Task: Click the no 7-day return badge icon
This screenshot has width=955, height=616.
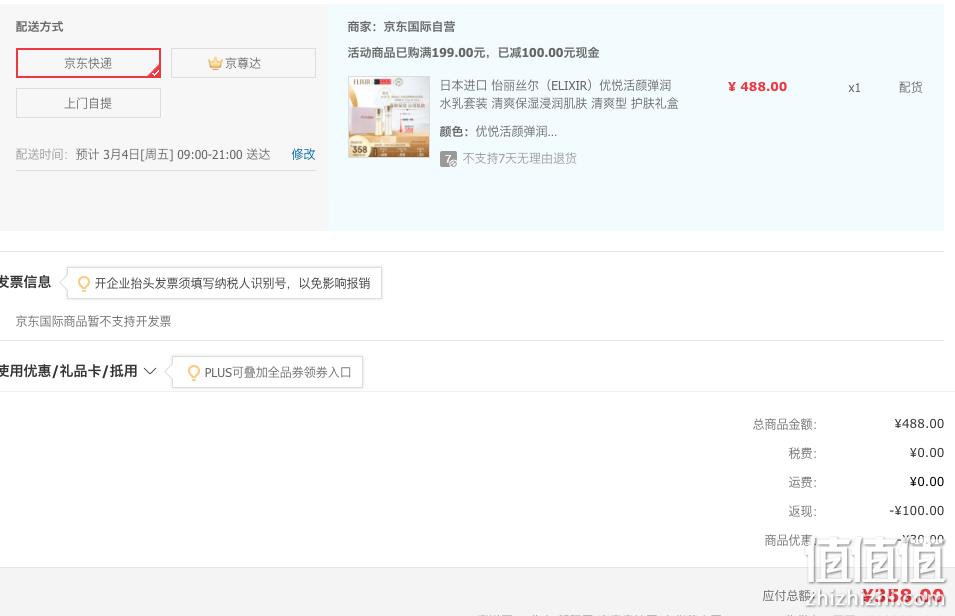Action: pos(448,159)
